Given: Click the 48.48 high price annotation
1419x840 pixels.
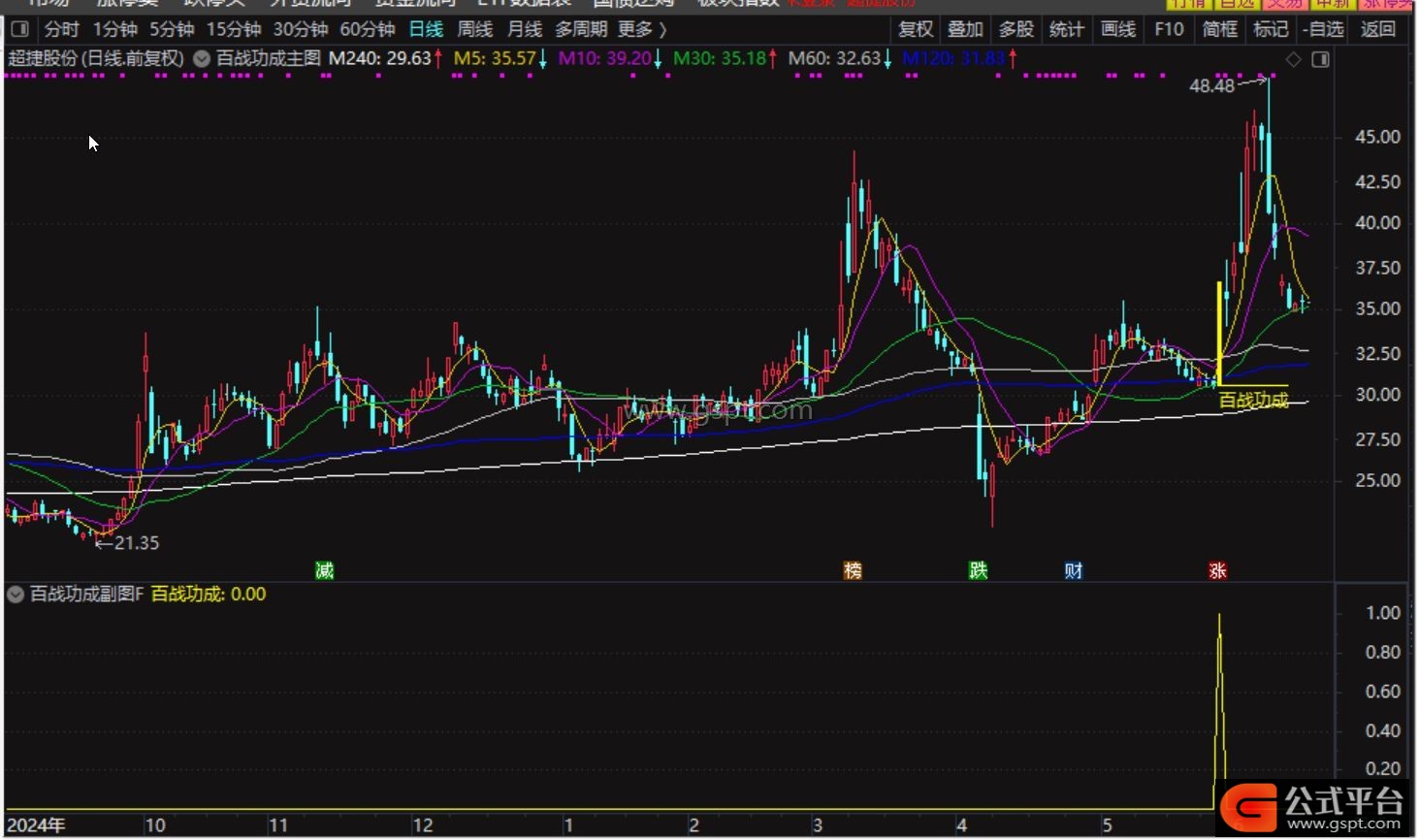Looking at the screenshot, I should pos(1212,85).
